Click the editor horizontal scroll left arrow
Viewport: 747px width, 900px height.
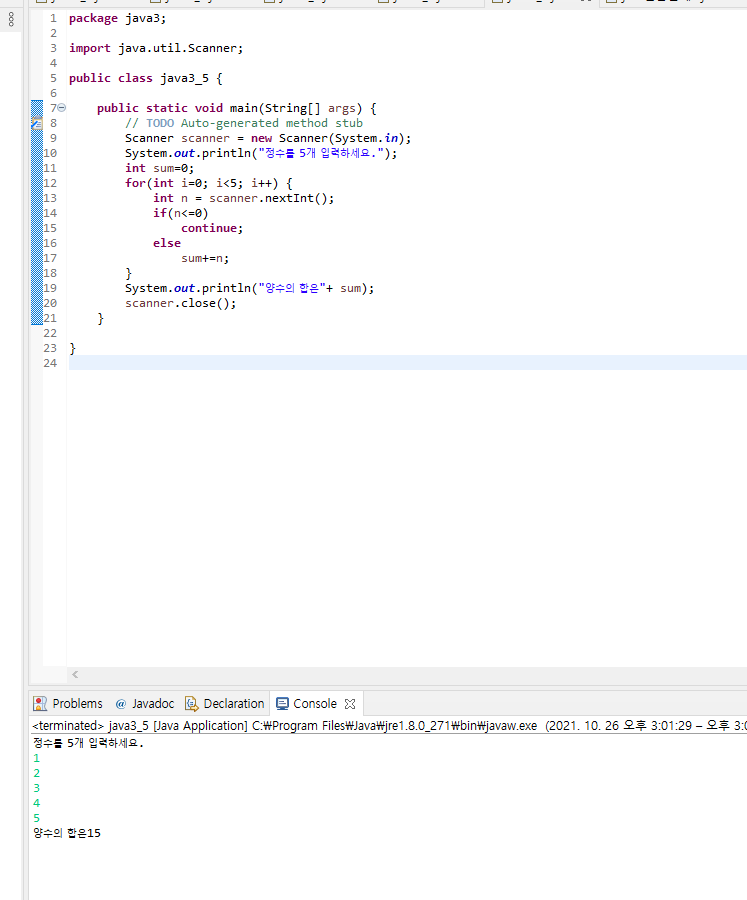coord(75,674)
